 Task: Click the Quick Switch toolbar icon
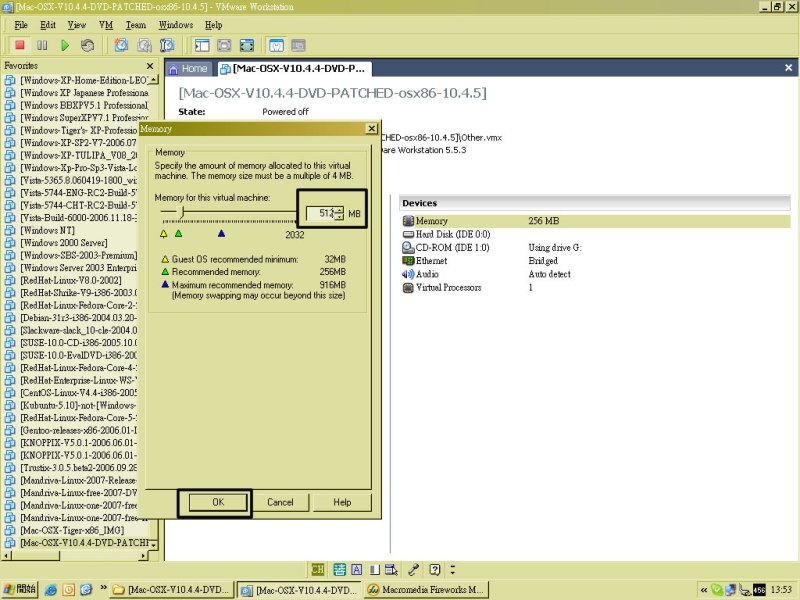224,45
